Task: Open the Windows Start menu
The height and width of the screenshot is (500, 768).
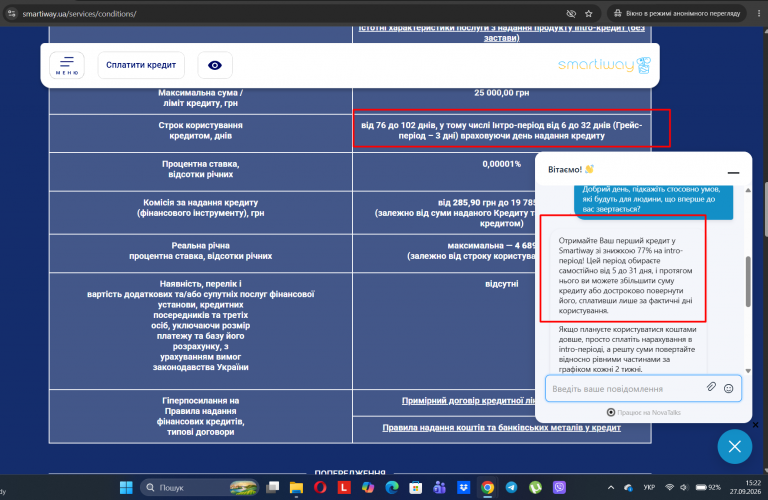Action: pos(126,487)
